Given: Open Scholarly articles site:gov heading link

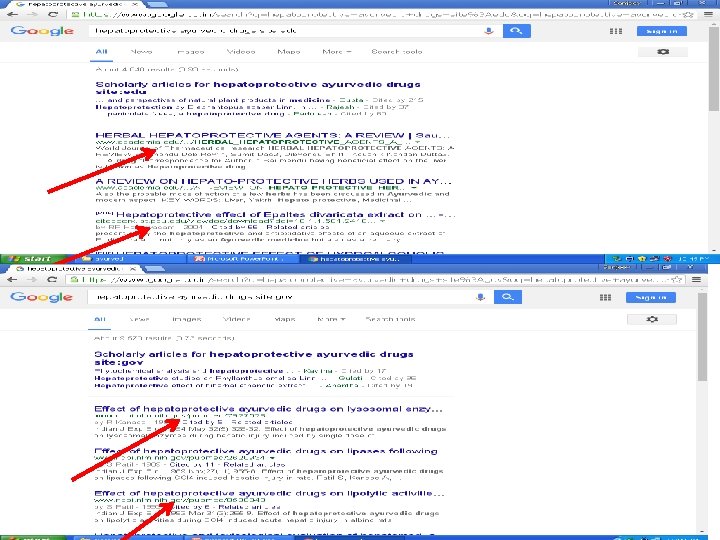Looking at the screenshot, I should tap(254, 358).
